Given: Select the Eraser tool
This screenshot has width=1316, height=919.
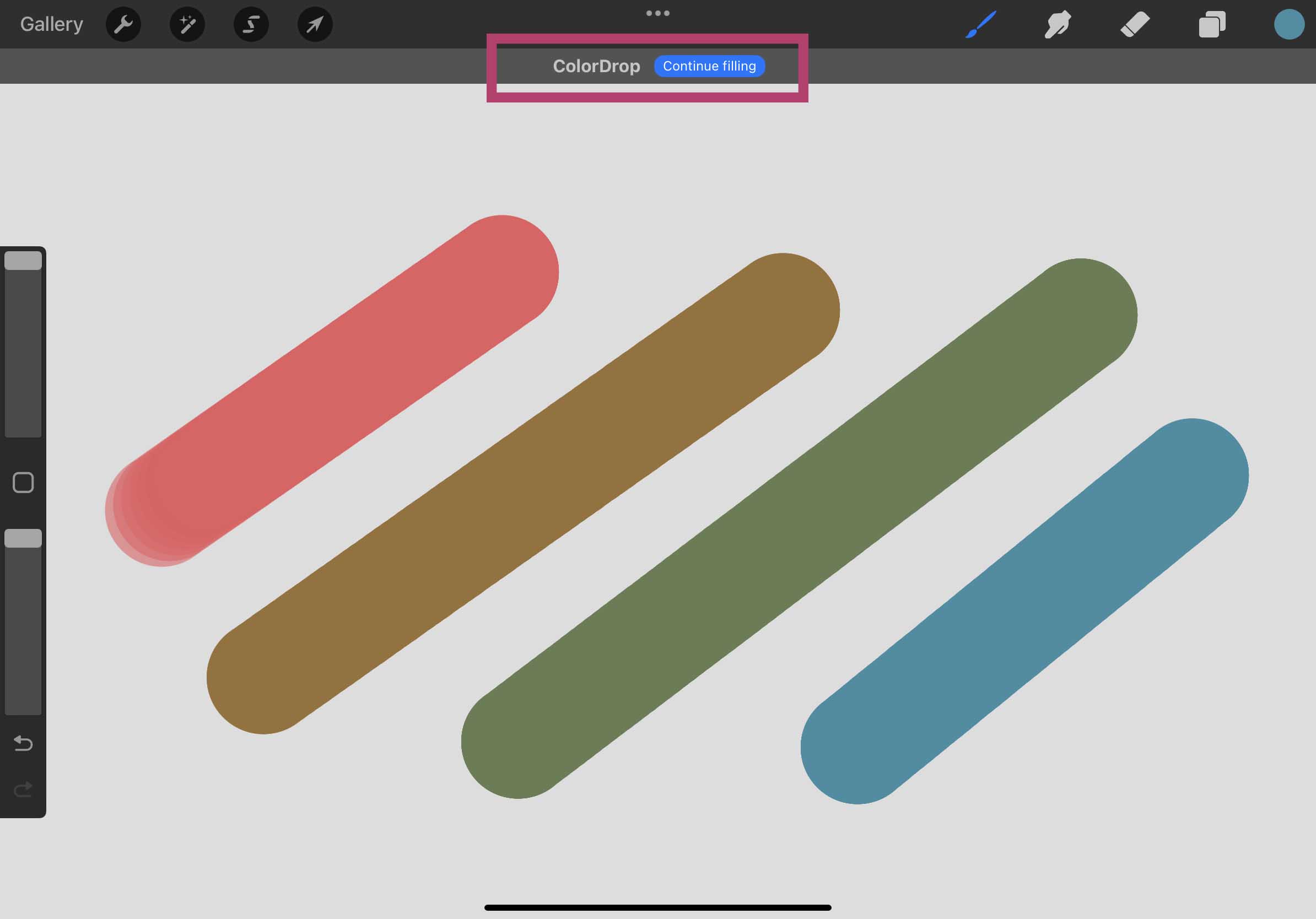Looking at the screenshot, I should pyautogui.click(x=1135, y=24).
